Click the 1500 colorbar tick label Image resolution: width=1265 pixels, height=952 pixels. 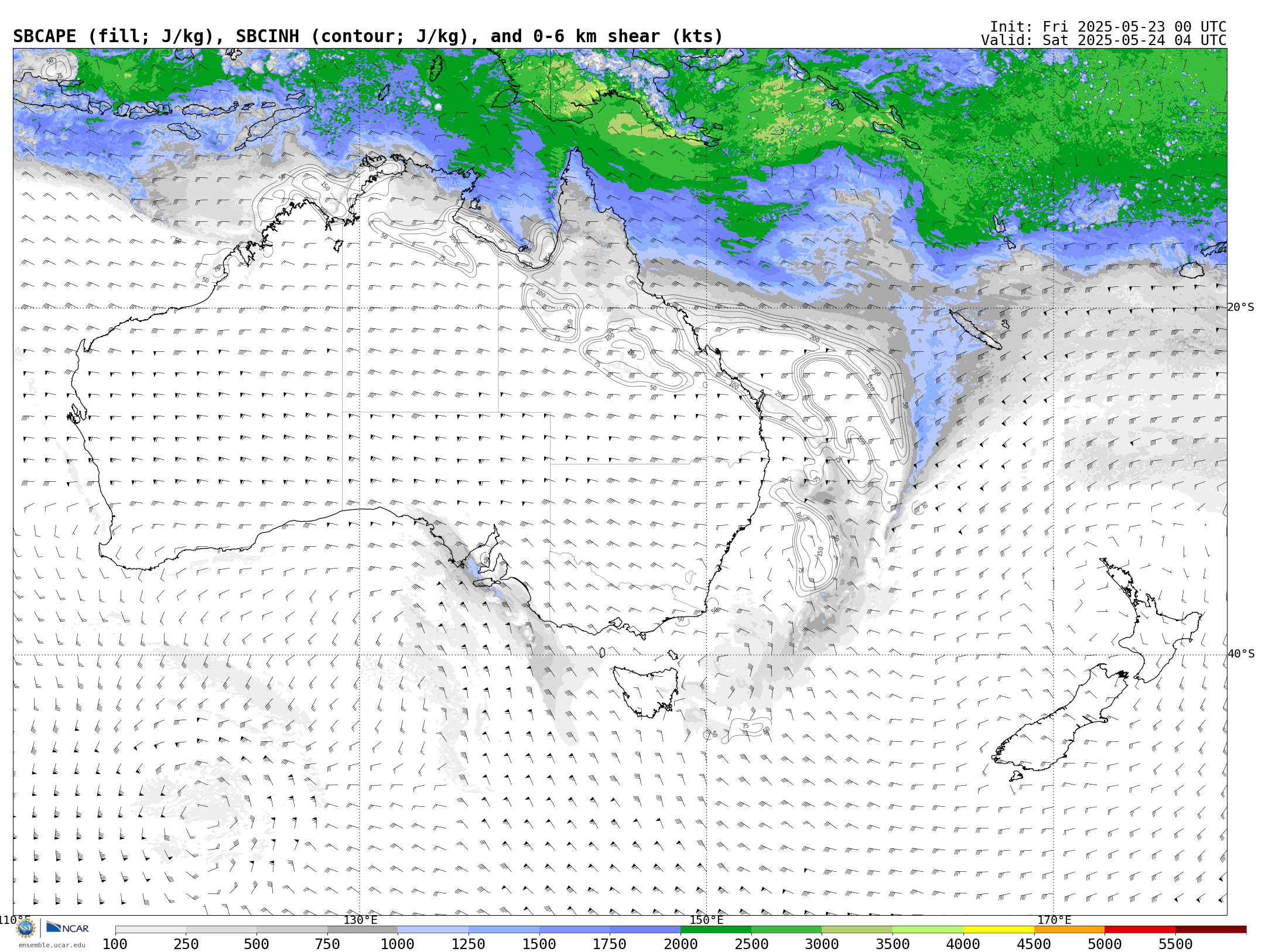tap(539, 944)
